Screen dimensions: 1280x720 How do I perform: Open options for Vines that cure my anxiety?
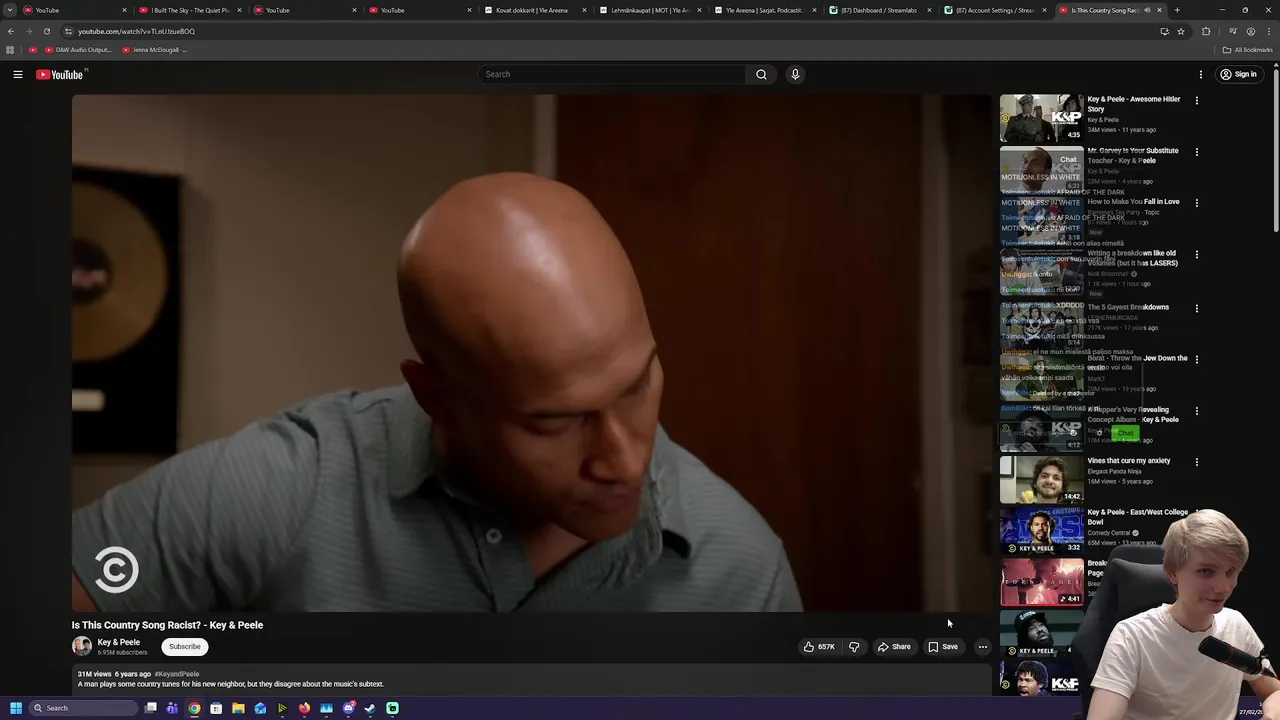(x=1196, y=462)
